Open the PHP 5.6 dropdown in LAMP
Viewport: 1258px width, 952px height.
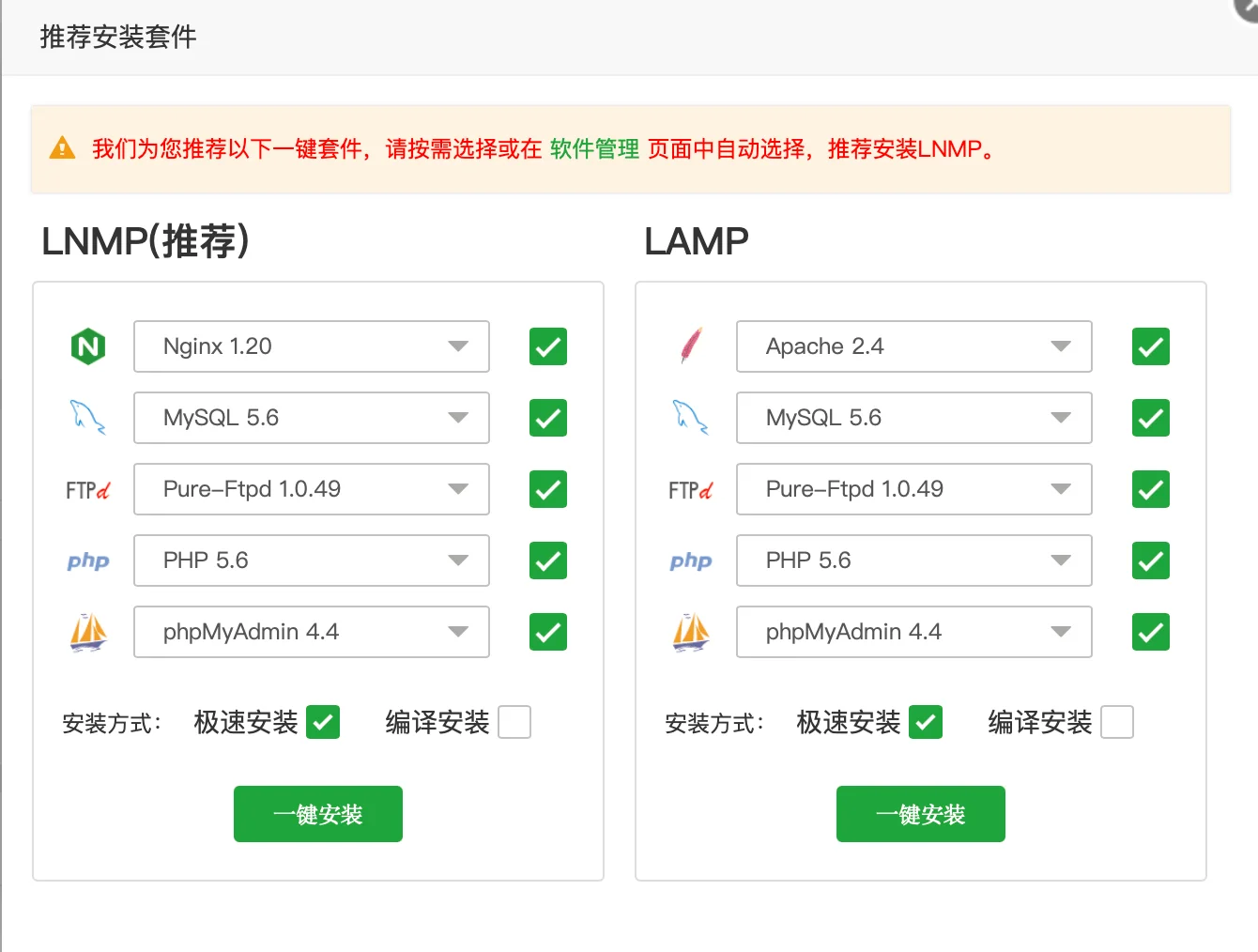(914, 560)
